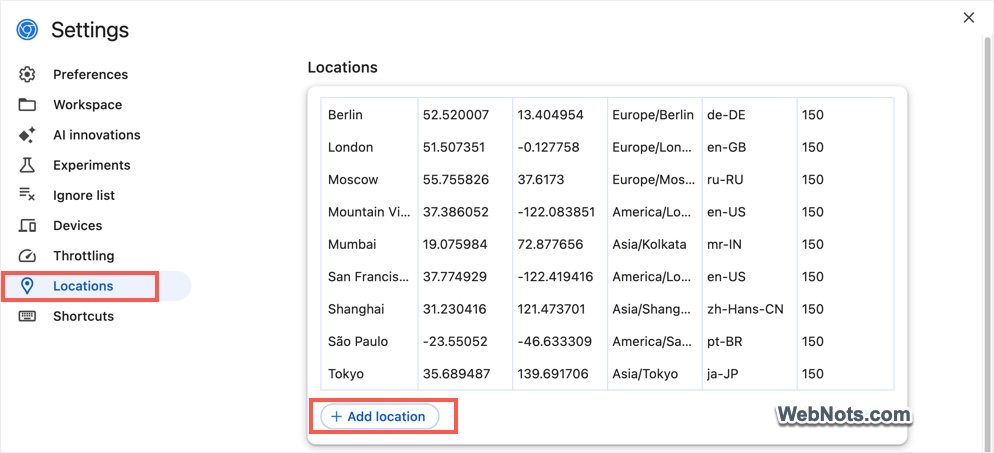Click latitude 55.755826 for Moscow
Image resolution: width=994 pixels, height=453 pixels.
pos(456,179)
